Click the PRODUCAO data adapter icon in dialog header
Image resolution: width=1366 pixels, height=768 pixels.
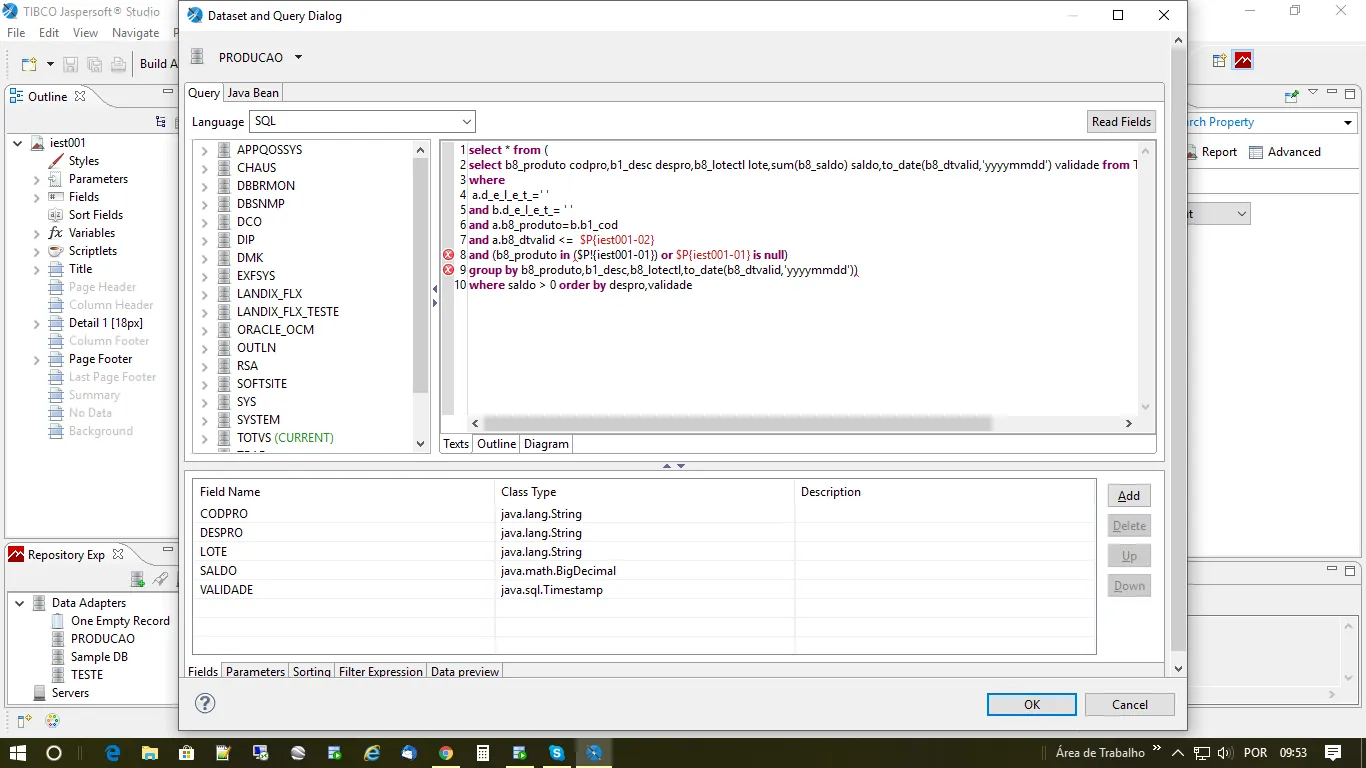click(197, 57)
